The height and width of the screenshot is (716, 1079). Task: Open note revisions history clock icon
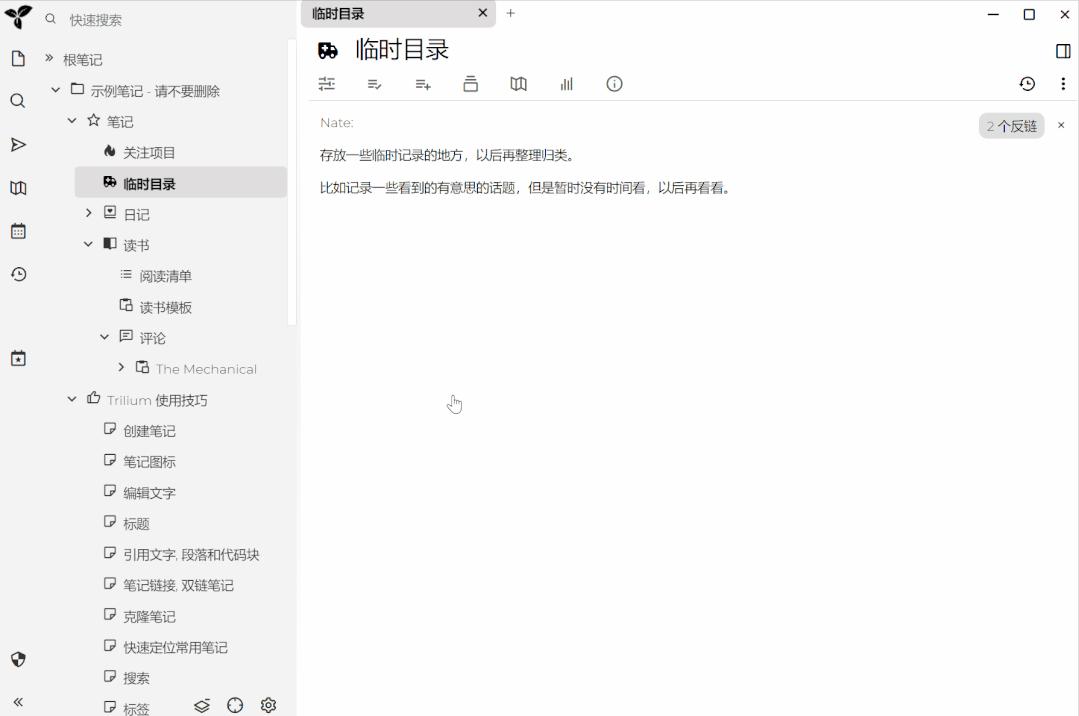click(1027, 84)
